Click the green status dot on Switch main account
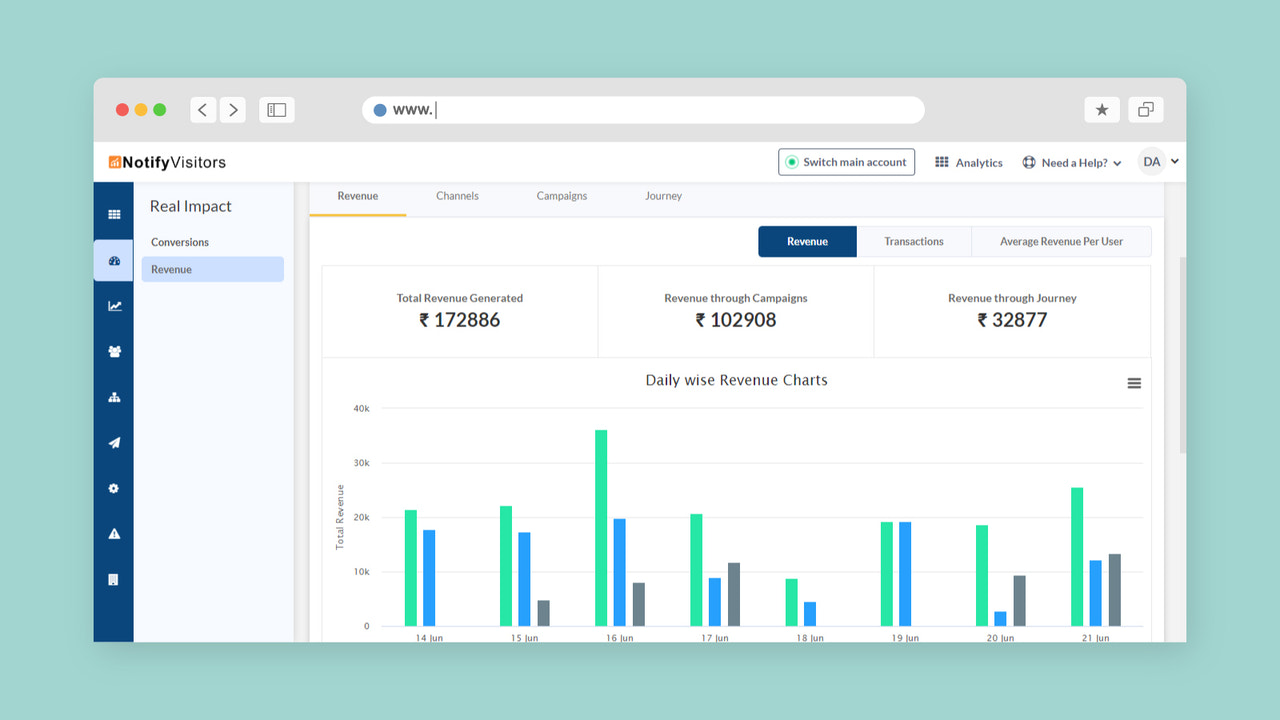Image resolution: width=1280 pixels, height=720 pixels. pos(791,161)
